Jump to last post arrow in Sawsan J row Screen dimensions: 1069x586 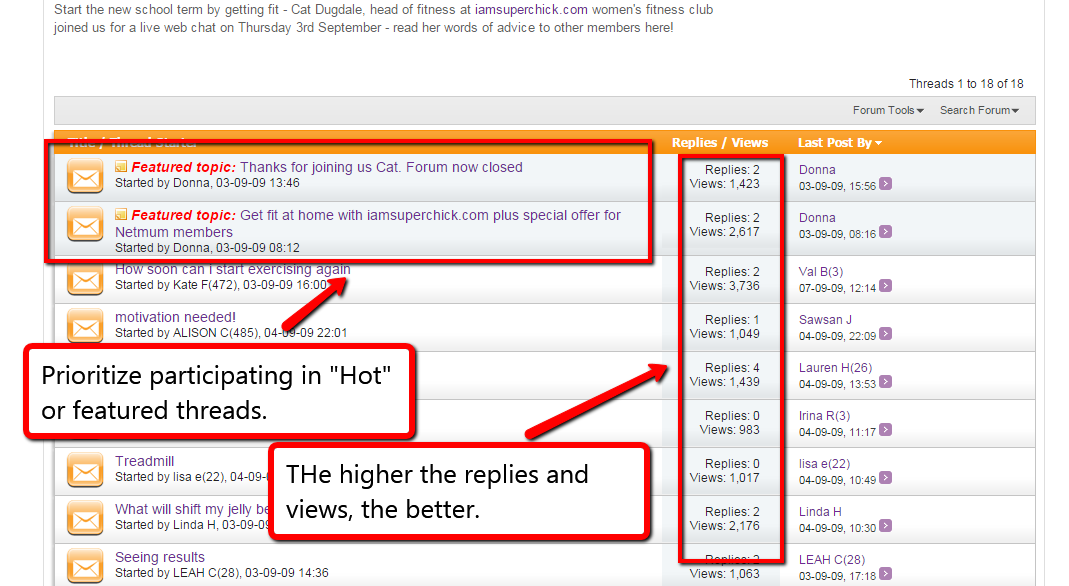tap(885, 336)
